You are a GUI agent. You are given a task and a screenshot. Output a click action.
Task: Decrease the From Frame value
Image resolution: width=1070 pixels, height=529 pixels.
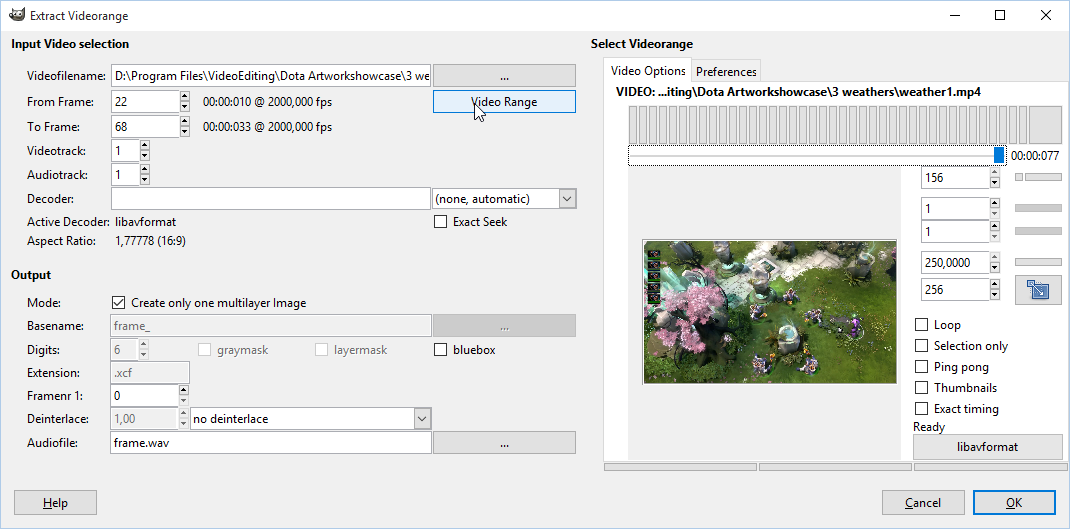[185, 107]
